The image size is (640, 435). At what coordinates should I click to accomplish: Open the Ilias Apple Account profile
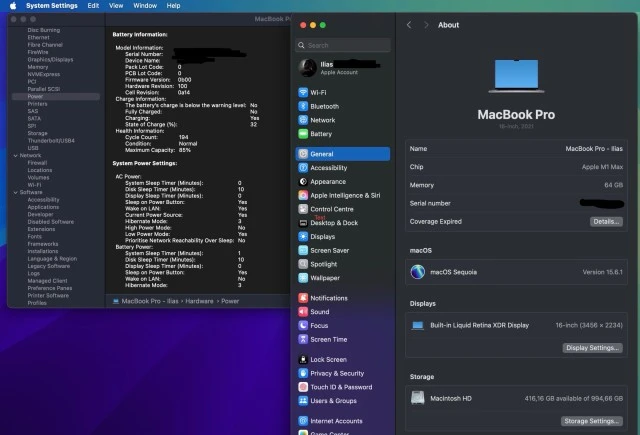[x=342, y=68]
